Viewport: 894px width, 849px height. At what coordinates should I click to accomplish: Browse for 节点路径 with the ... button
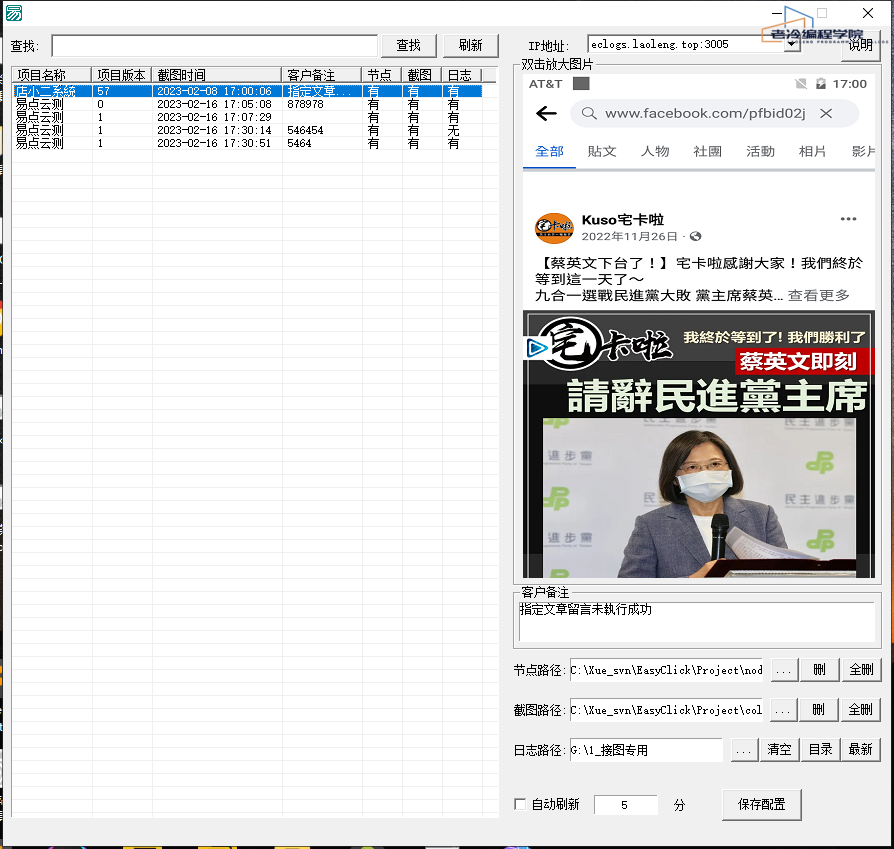tap(783, 670)
